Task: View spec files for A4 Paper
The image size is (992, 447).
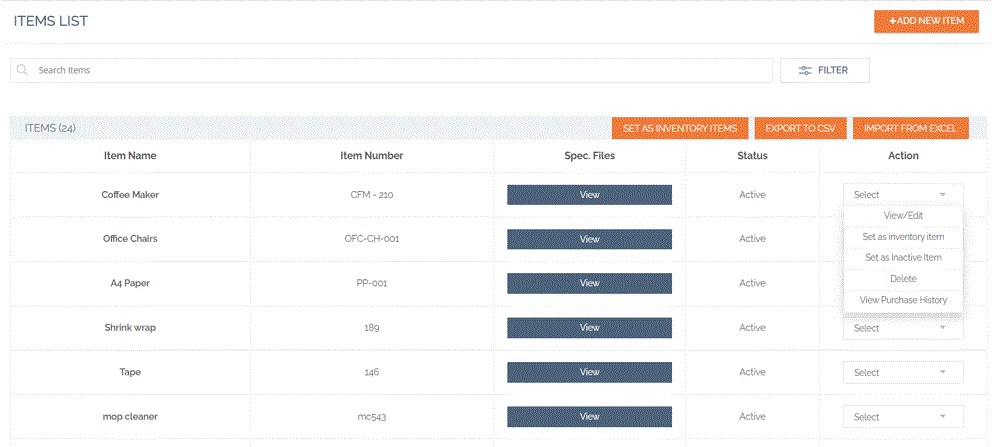Action: pyautogui.click(x=589, y=283)
